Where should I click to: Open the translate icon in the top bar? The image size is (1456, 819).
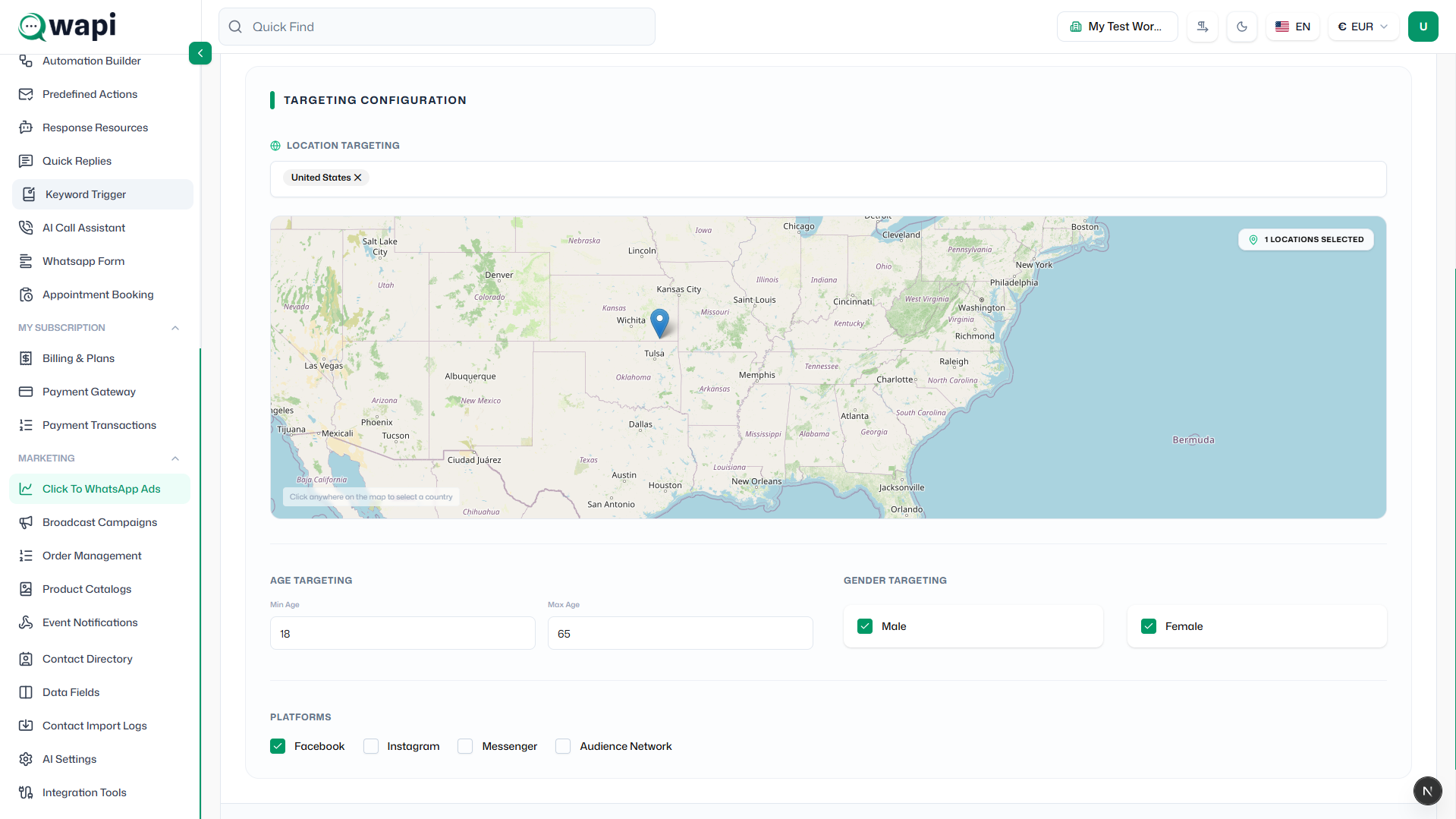[x=1203, y=27]
